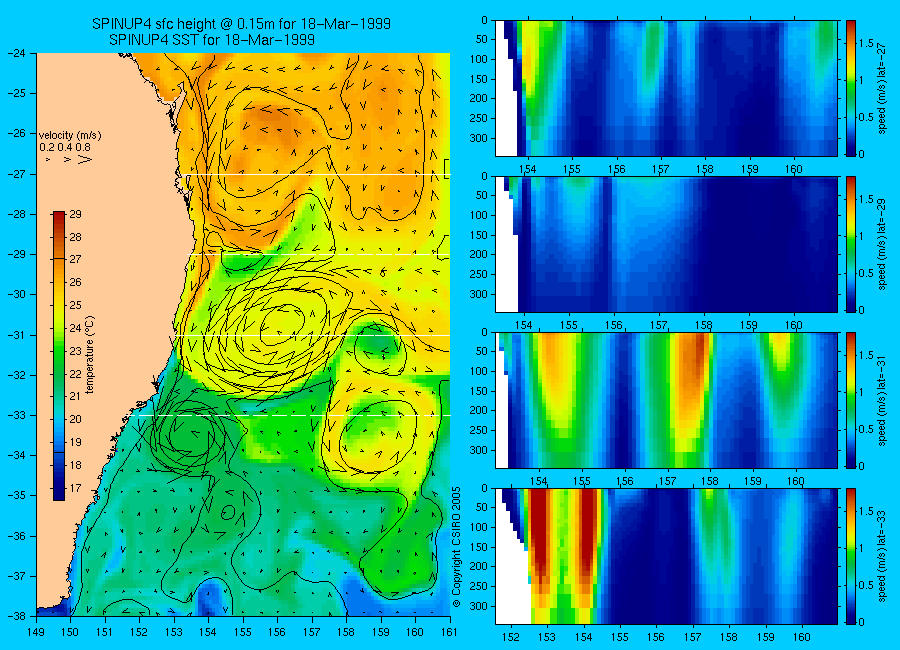Click the cold eddy centre near 153.5E, -33.5 on map
900x650 pixels.
pyautogui.click(x=191, y=435)
